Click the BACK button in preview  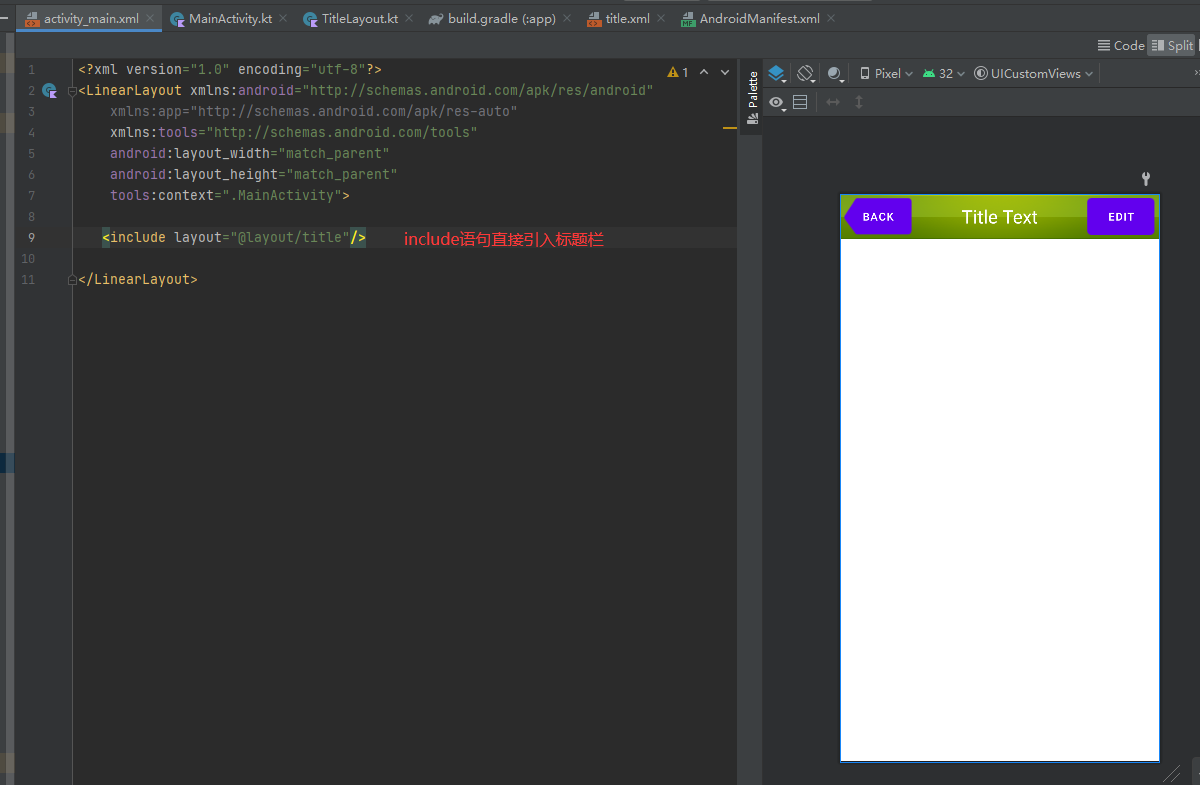(878, 217)
